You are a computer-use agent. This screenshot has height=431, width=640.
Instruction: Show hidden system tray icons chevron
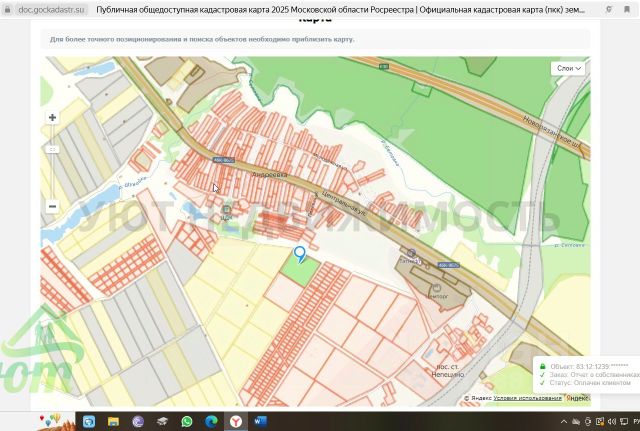pos(564,422)
